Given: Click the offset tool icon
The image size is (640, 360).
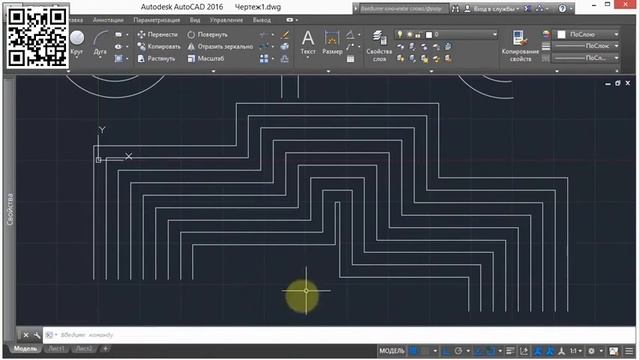Looking at the screenshot, I should (284, 59).
